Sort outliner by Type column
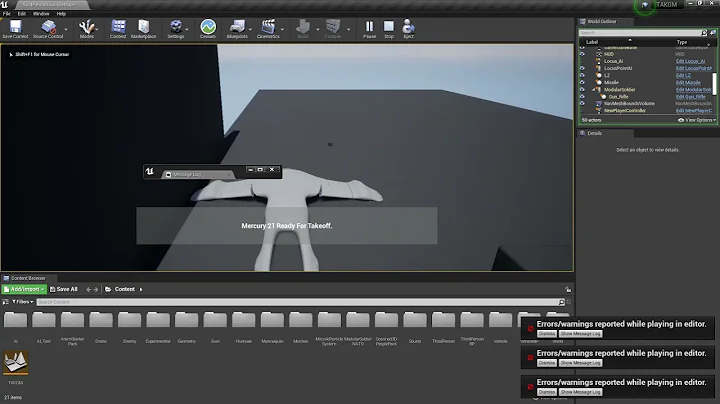The width and height of the screenshot is (720, 404). pyautogui.click(x=682, y=42)
